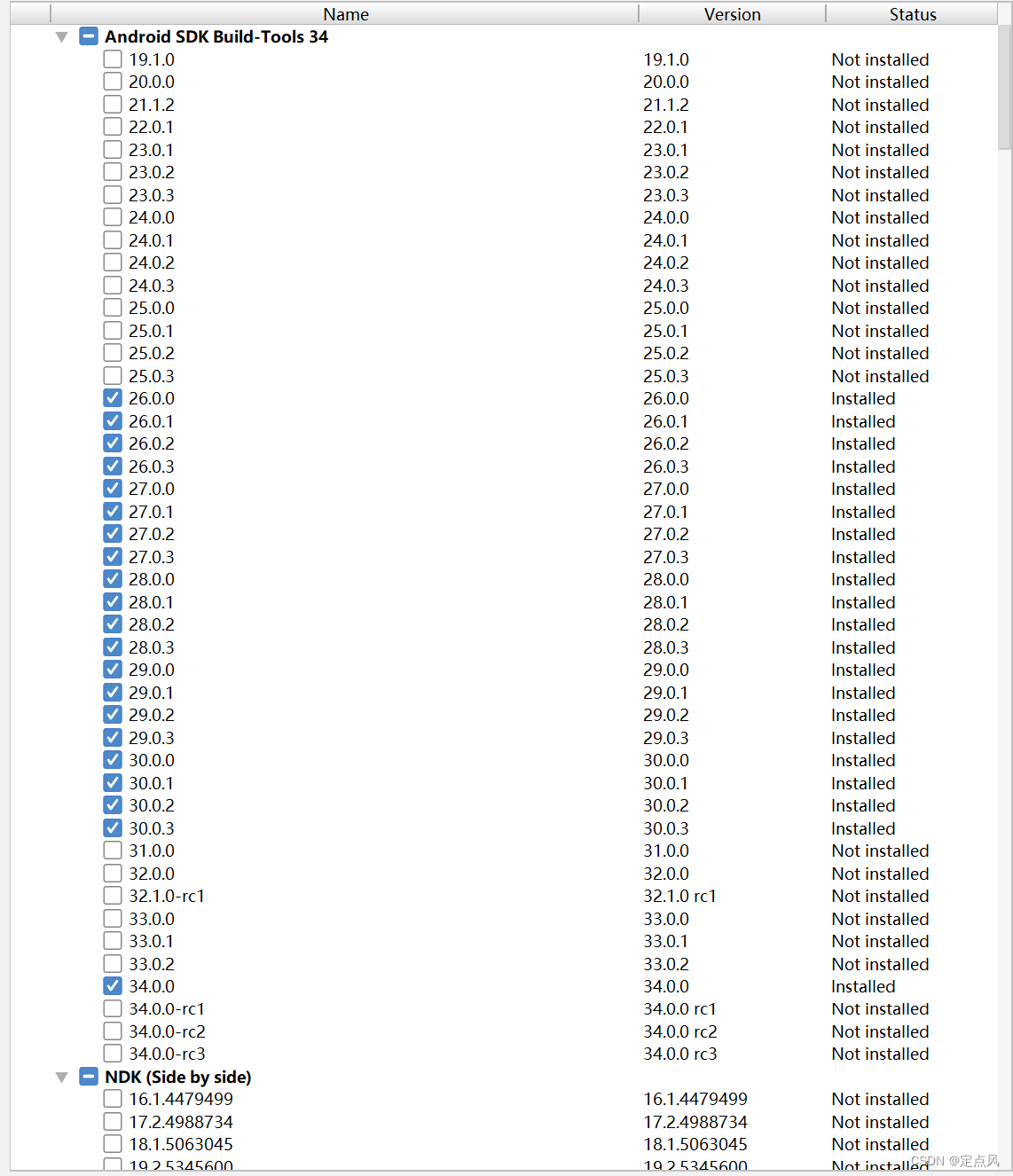The height and width of the screenshot is (1176, 1013).
Task: Select the 33.0.0 row name
Action: 152,919
